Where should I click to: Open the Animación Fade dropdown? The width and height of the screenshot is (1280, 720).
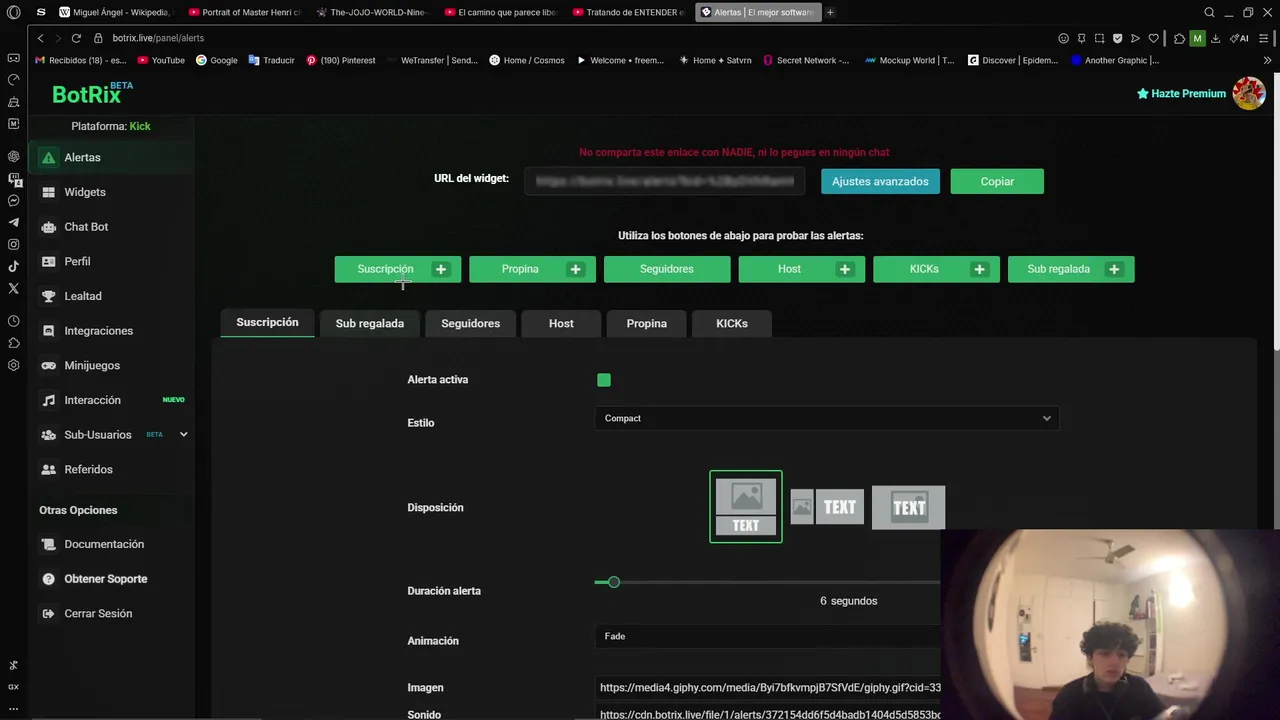[767, 636]
